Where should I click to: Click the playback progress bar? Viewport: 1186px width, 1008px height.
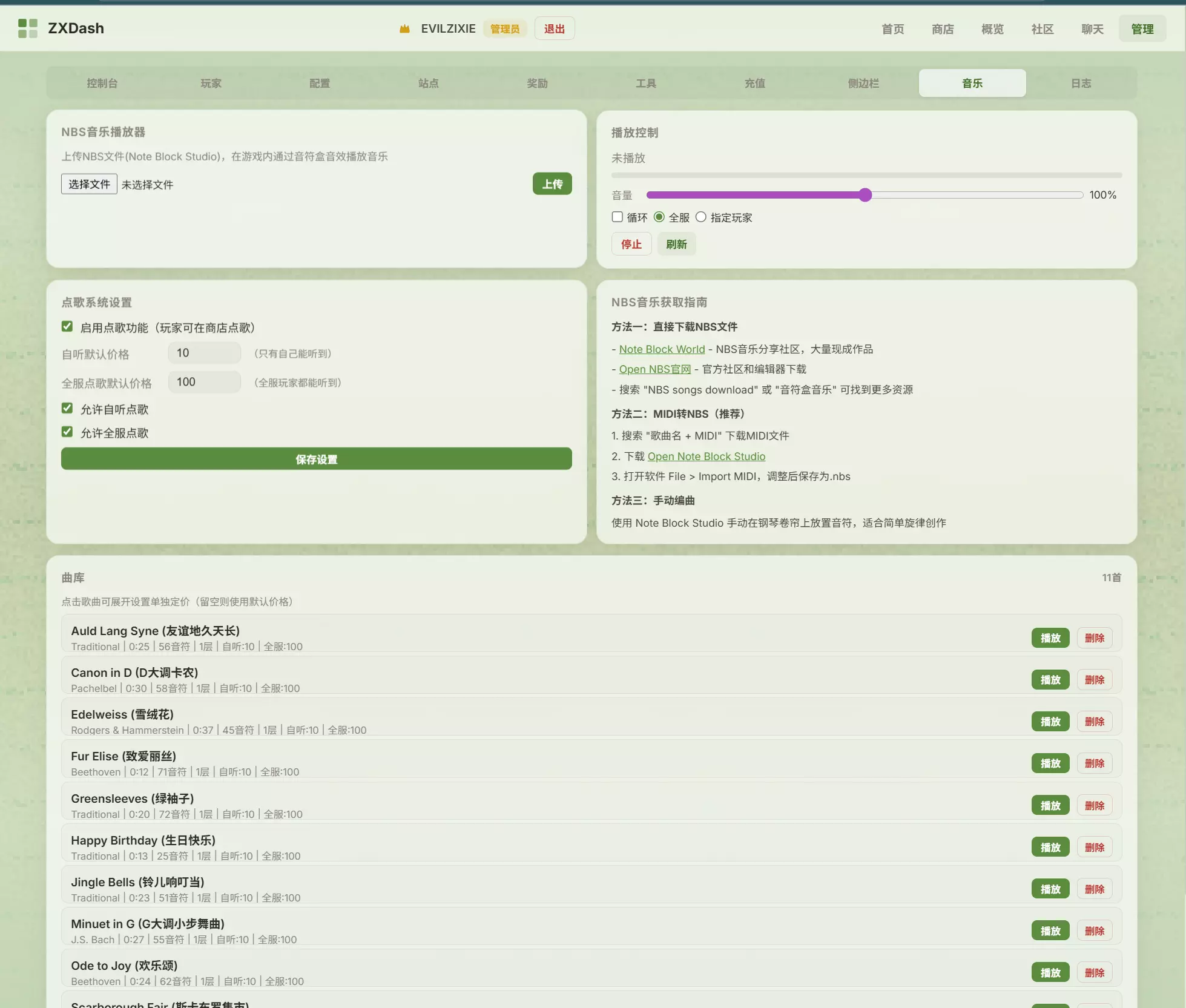866,176
